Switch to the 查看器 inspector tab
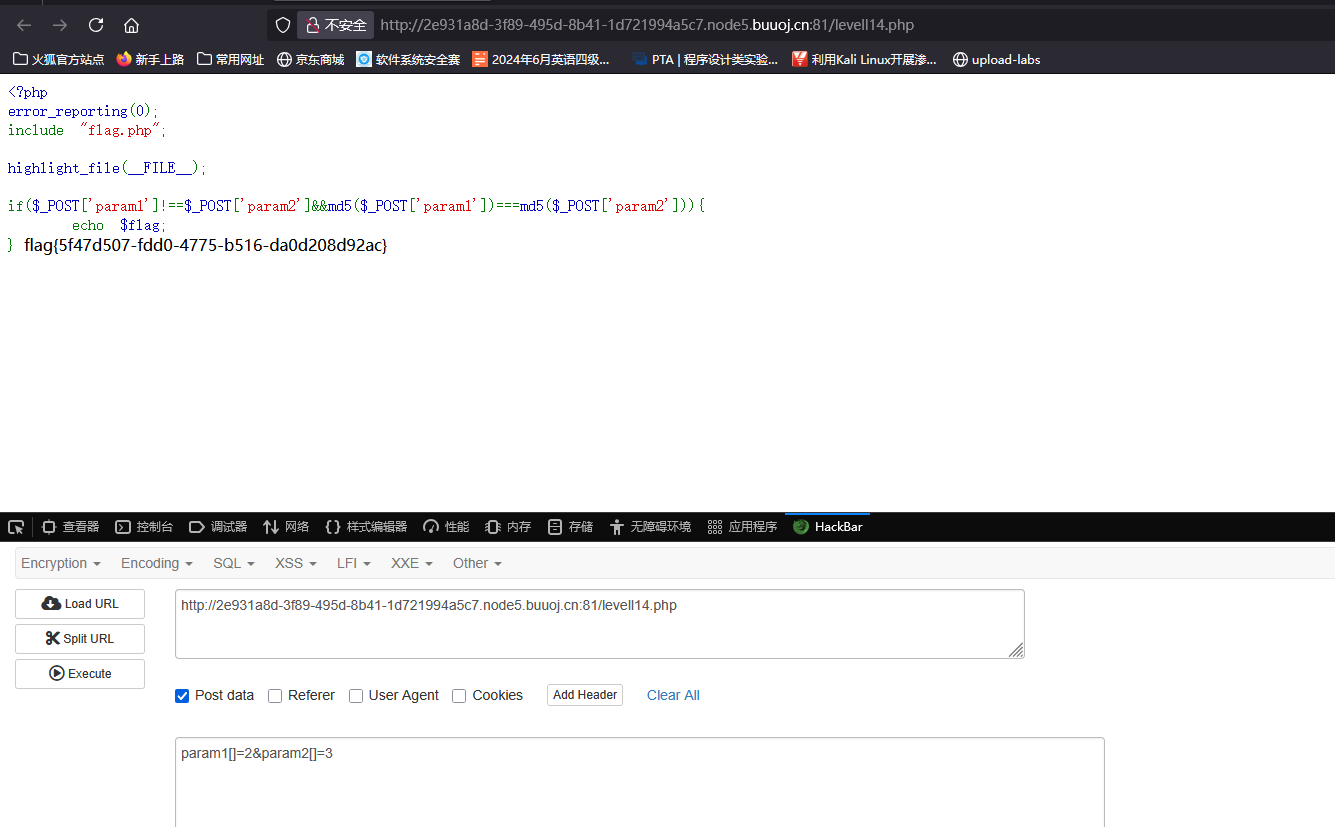Screen dimensions: 1335x827 70,527
